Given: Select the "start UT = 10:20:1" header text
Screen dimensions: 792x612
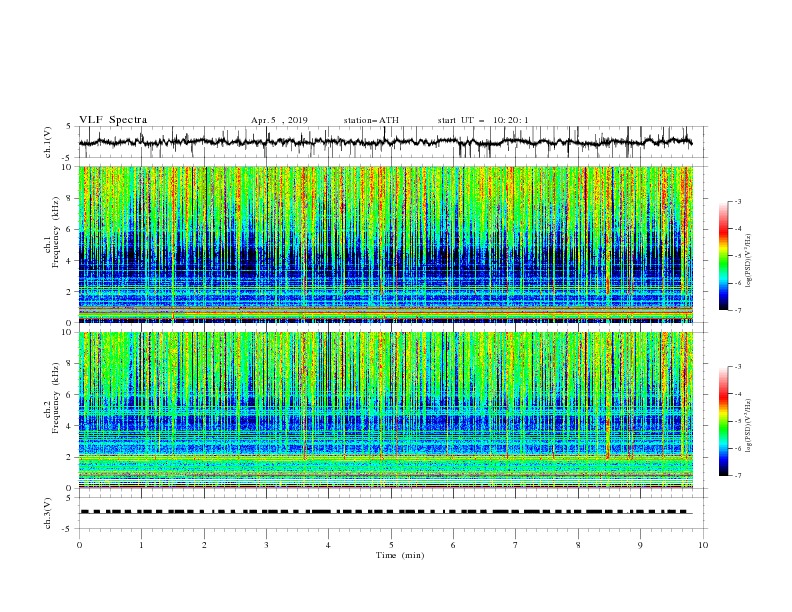Looking at the screenshot, I should (483, 120).
